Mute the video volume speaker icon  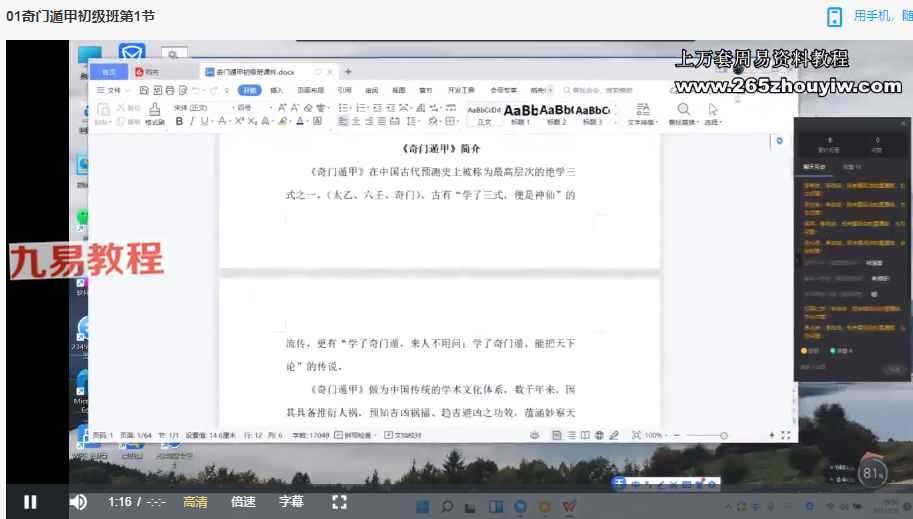[78, 502]
